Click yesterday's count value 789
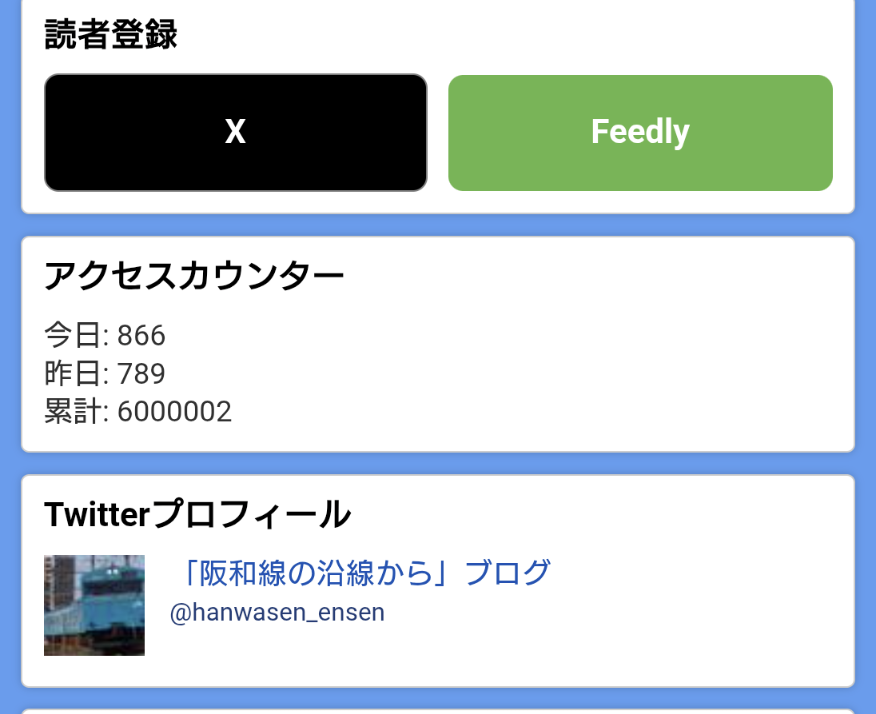The width and height of the screenshot is (876, 714). 141,373
